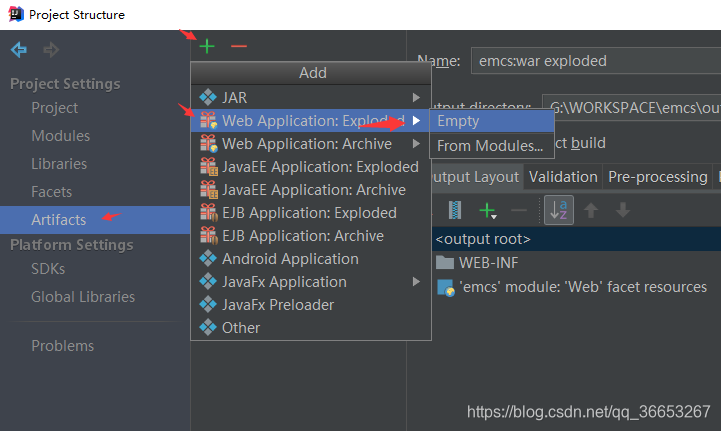Click the output directory path field
Screen dimensions: 721x431
[x=631, y=108]
